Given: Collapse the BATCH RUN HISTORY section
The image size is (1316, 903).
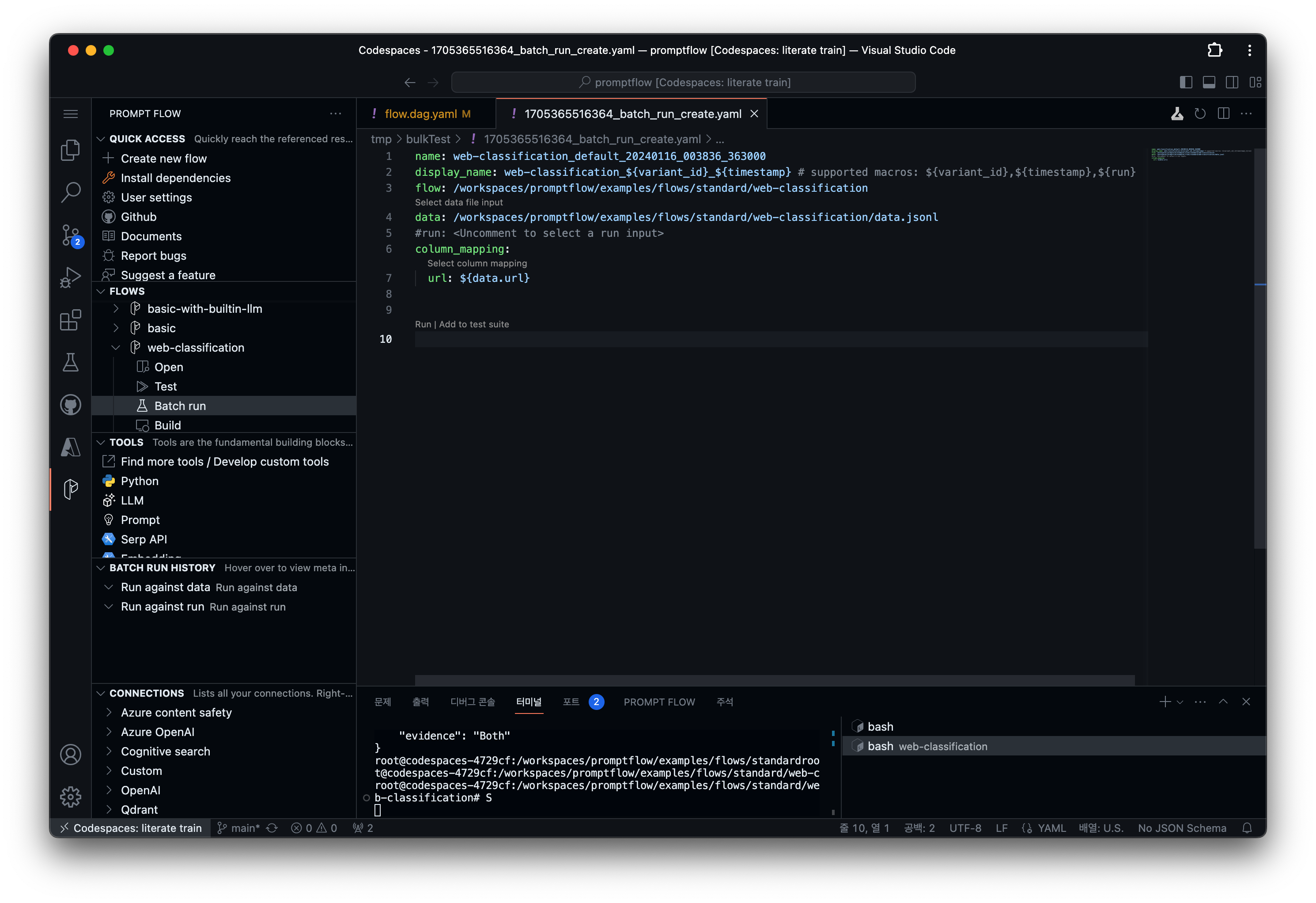Looking at the screenshot, I should pyautogui.click(x=101, y=568).
